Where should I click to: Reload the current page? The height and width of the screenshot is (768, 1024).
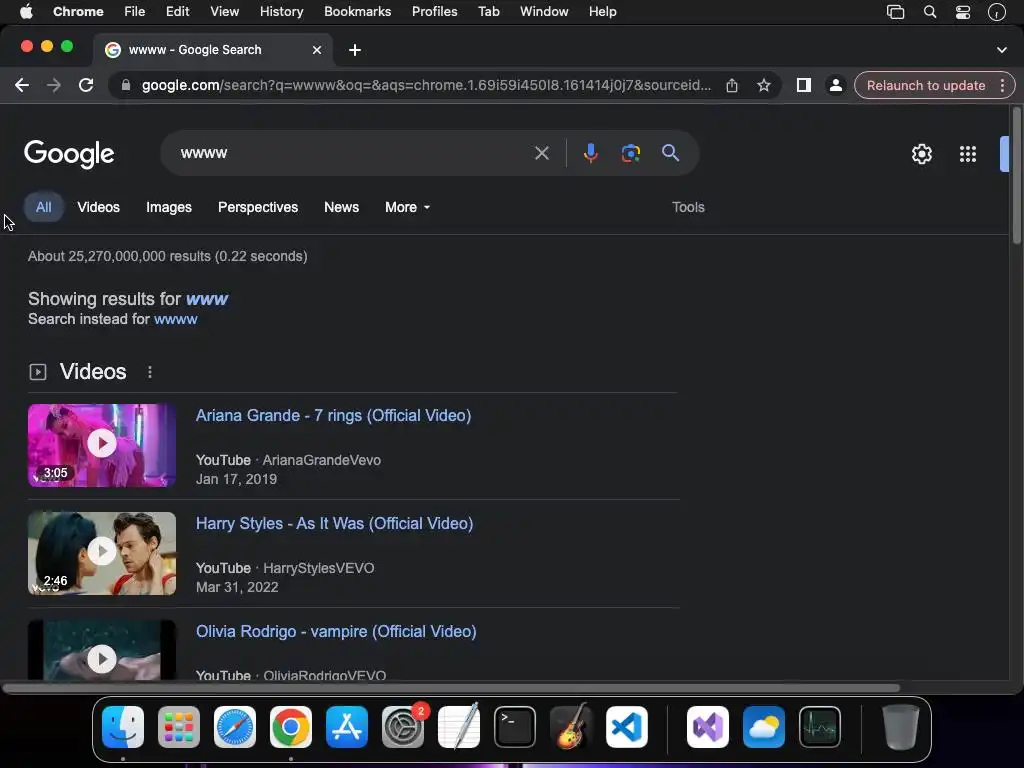pos(86,86)
